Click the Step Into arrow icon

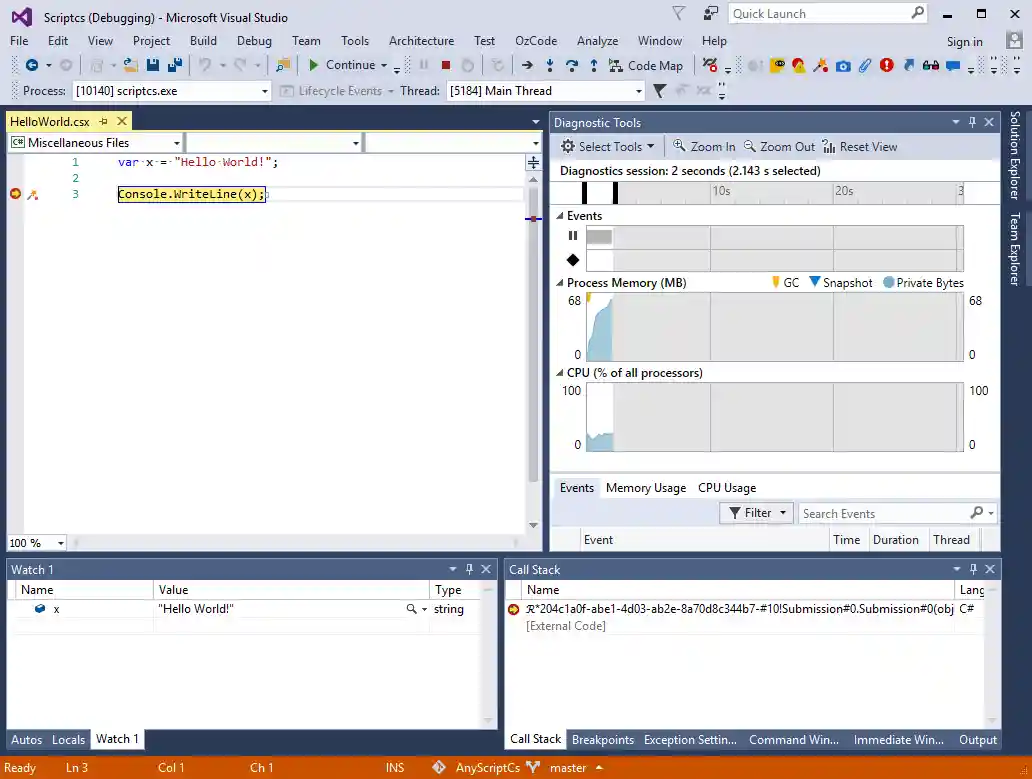point(550,65)
